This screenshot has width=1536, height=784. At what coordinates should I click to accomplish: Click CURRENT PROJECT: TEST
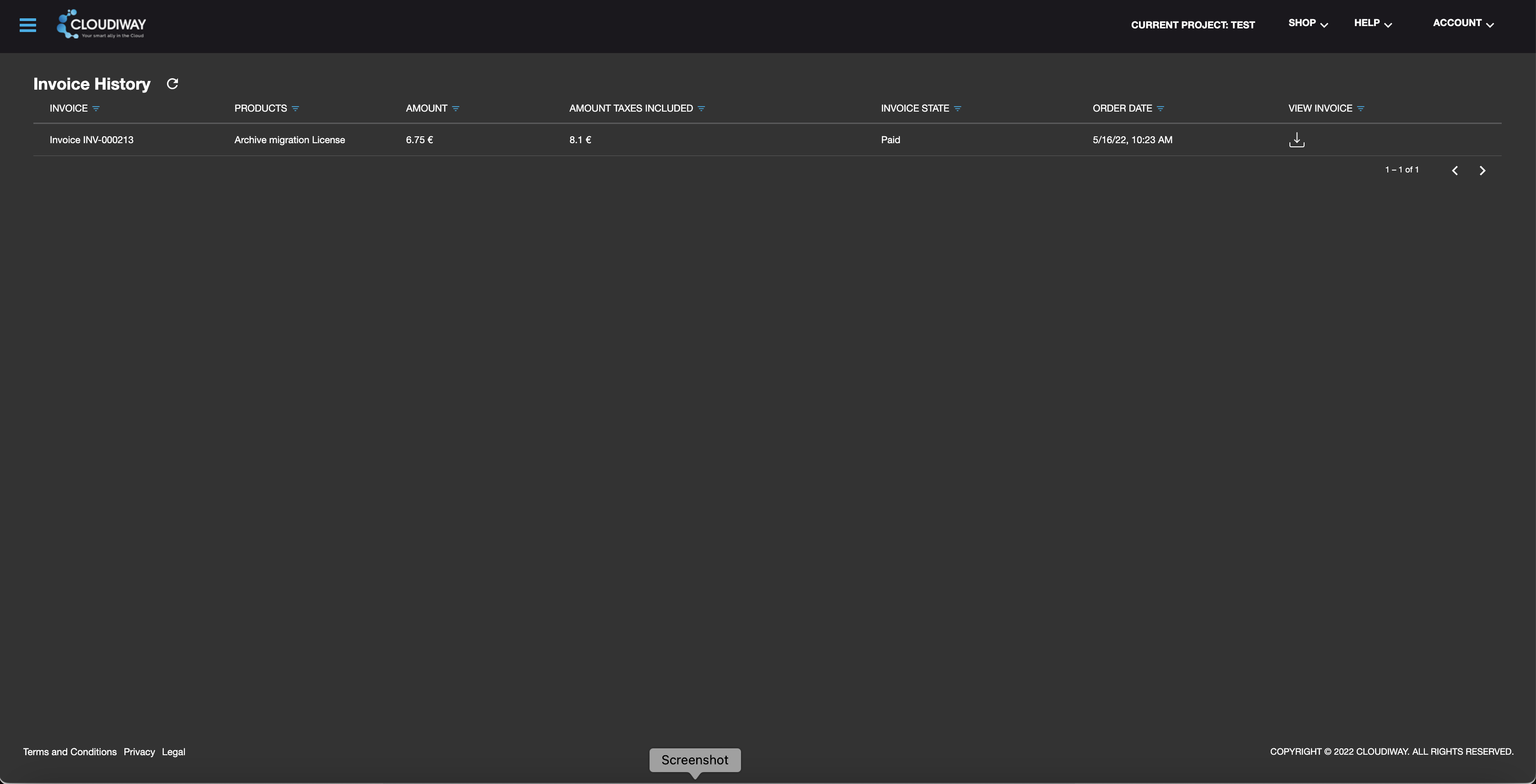pos(1192,24)
